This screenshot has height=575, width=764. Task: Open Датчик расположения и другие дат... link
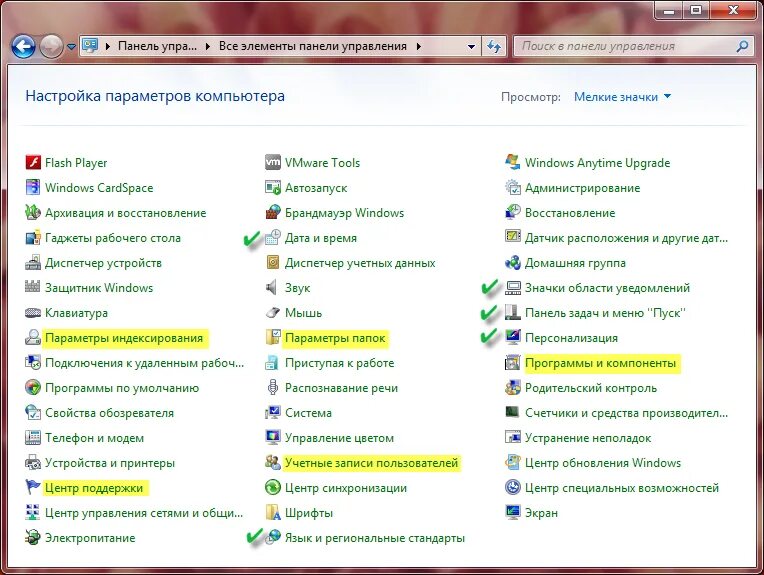626,237
